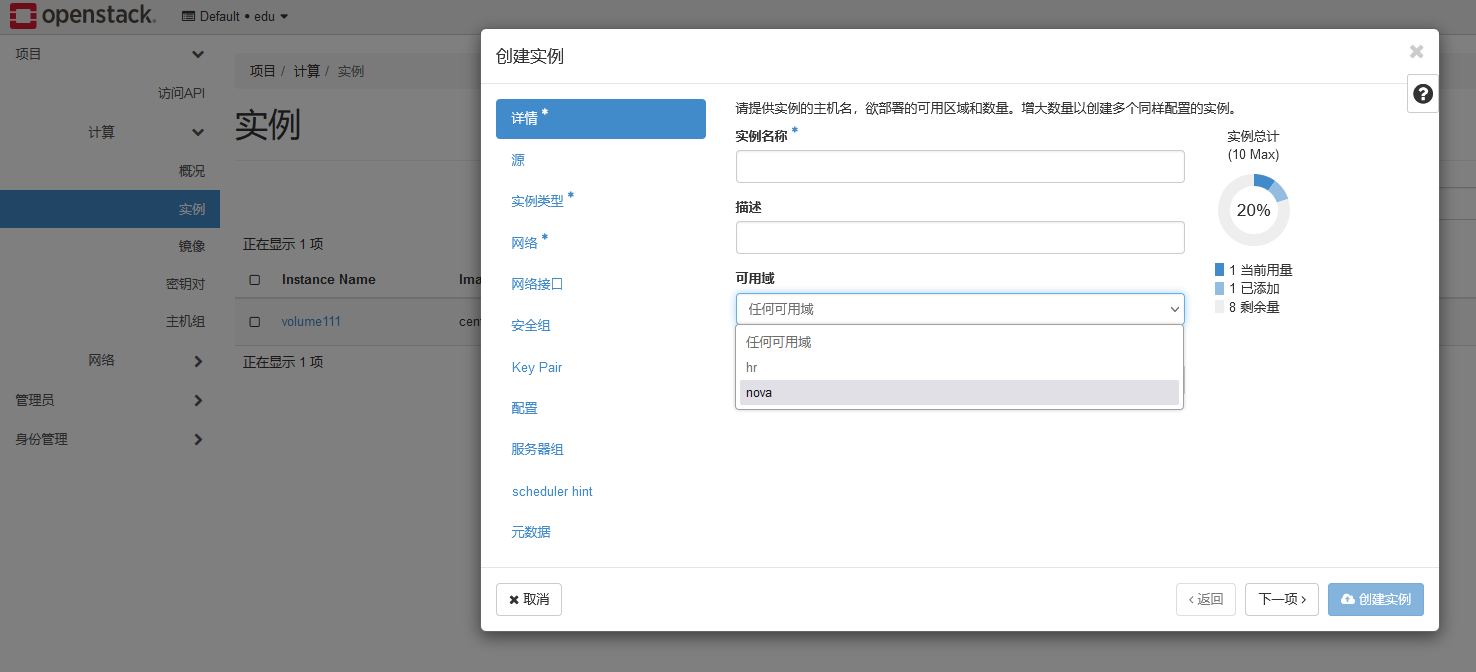Switch to the 源 wizard step

coord(518,160)
